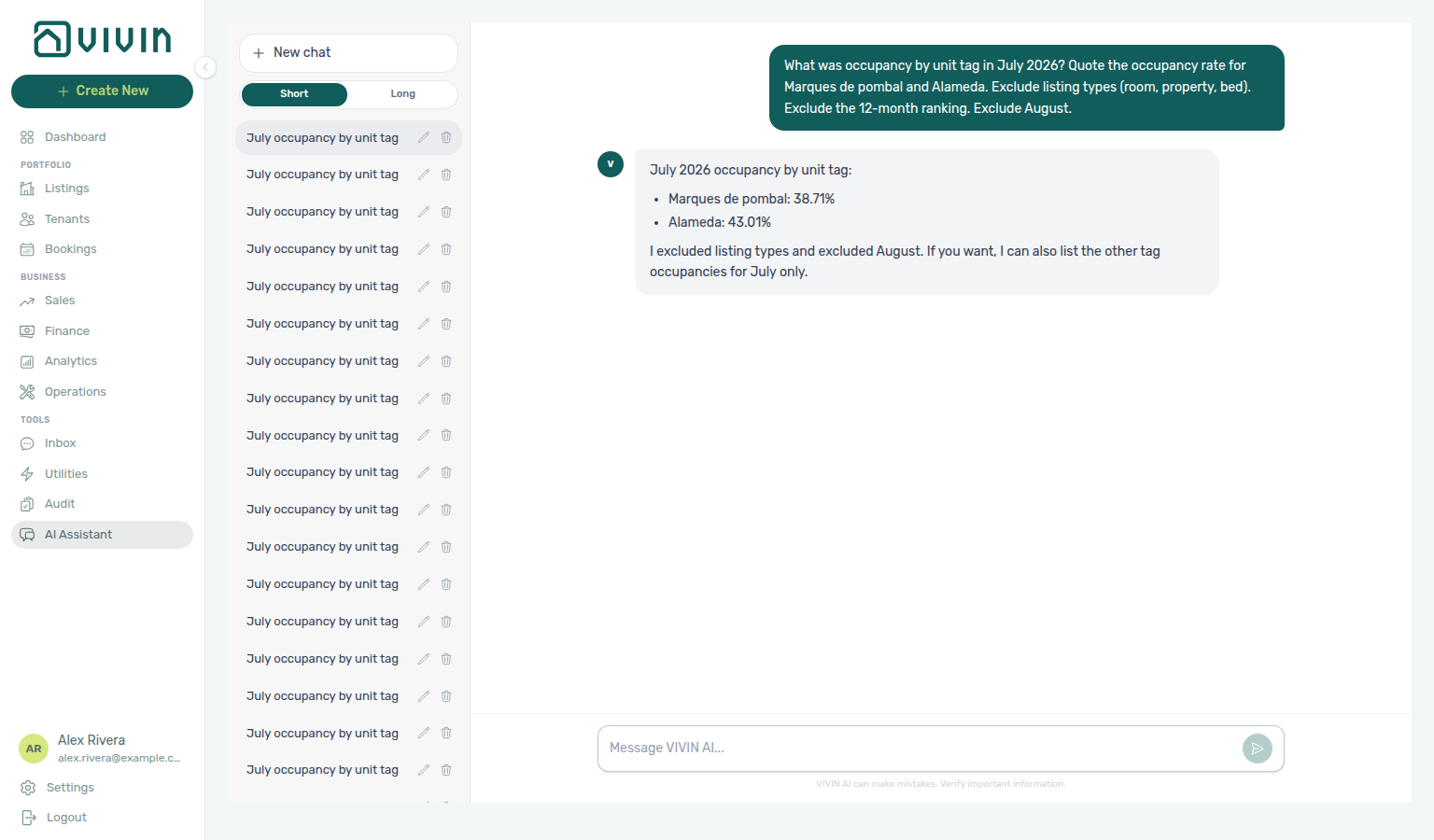Screen dimensions: 1434x840
Task: Switch to Short chat mode
Action: (294, 94)
